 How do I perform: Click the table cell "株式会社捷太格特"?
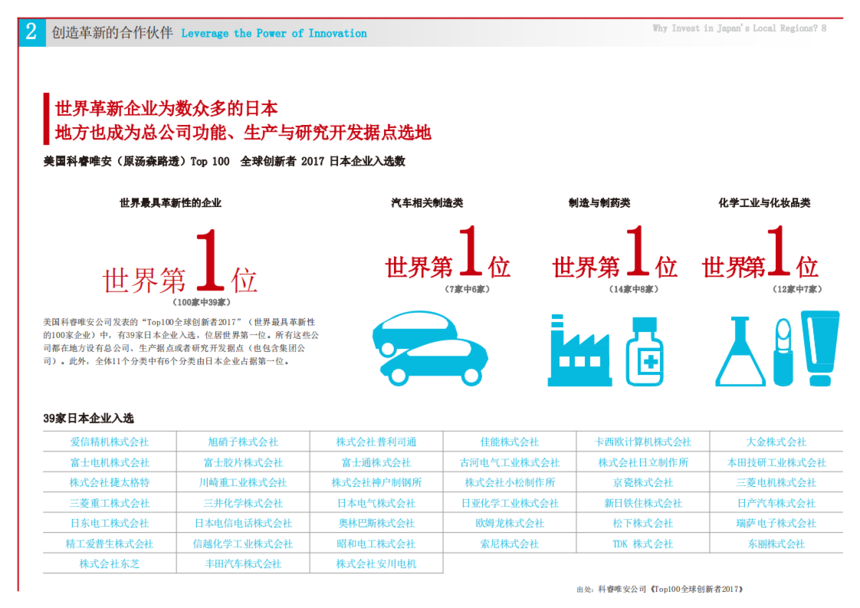[110, 482]
